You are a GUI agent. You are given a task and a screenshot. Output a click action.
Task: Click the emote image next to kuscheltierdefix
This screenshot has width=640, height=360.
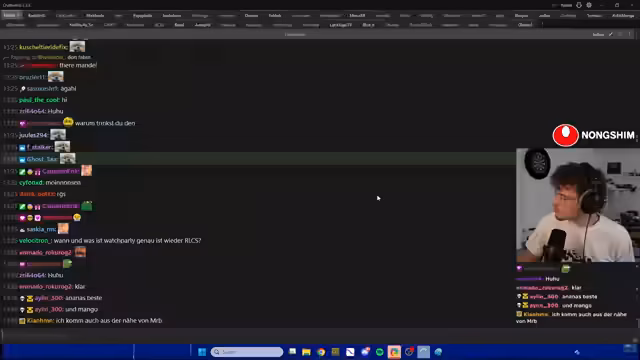(x=77, y=47)
